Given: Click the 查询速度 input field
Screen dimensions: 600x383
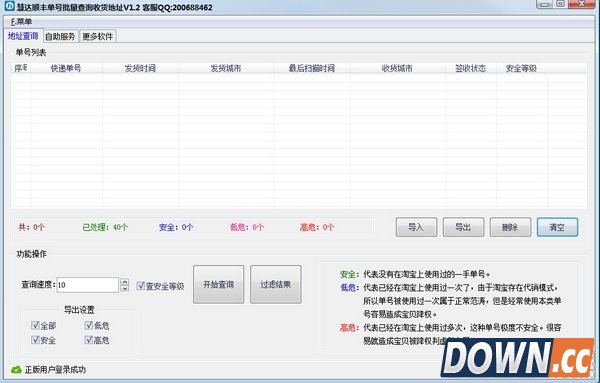Looking at the screenshot, I should pyautogui.click(x=88, y=285).
